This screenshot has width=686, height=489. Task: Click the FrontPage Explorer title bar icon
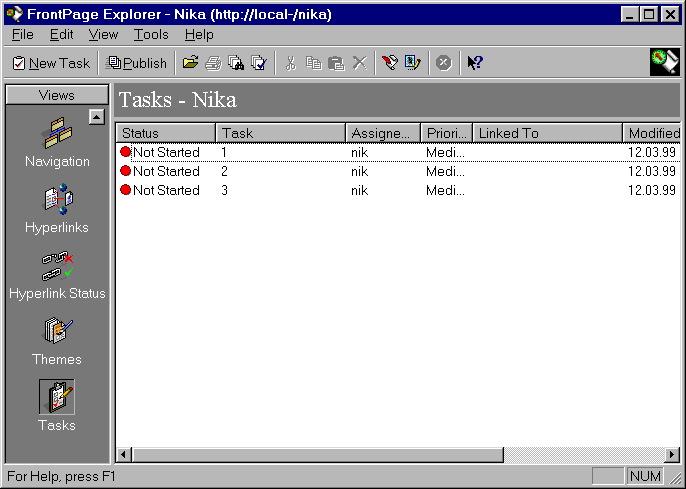[14, 14]
